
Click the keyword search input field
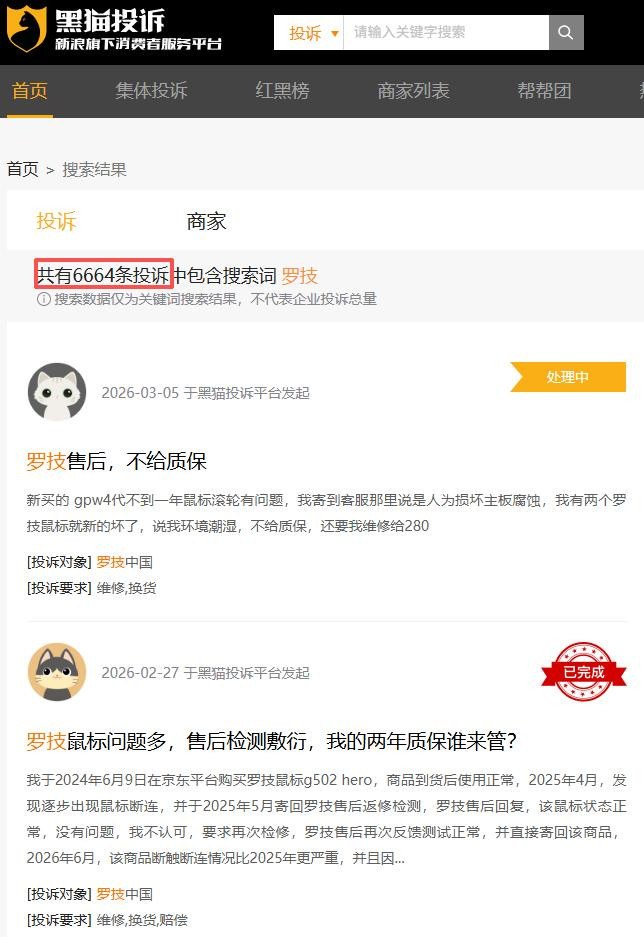click(x=446, y=32)
